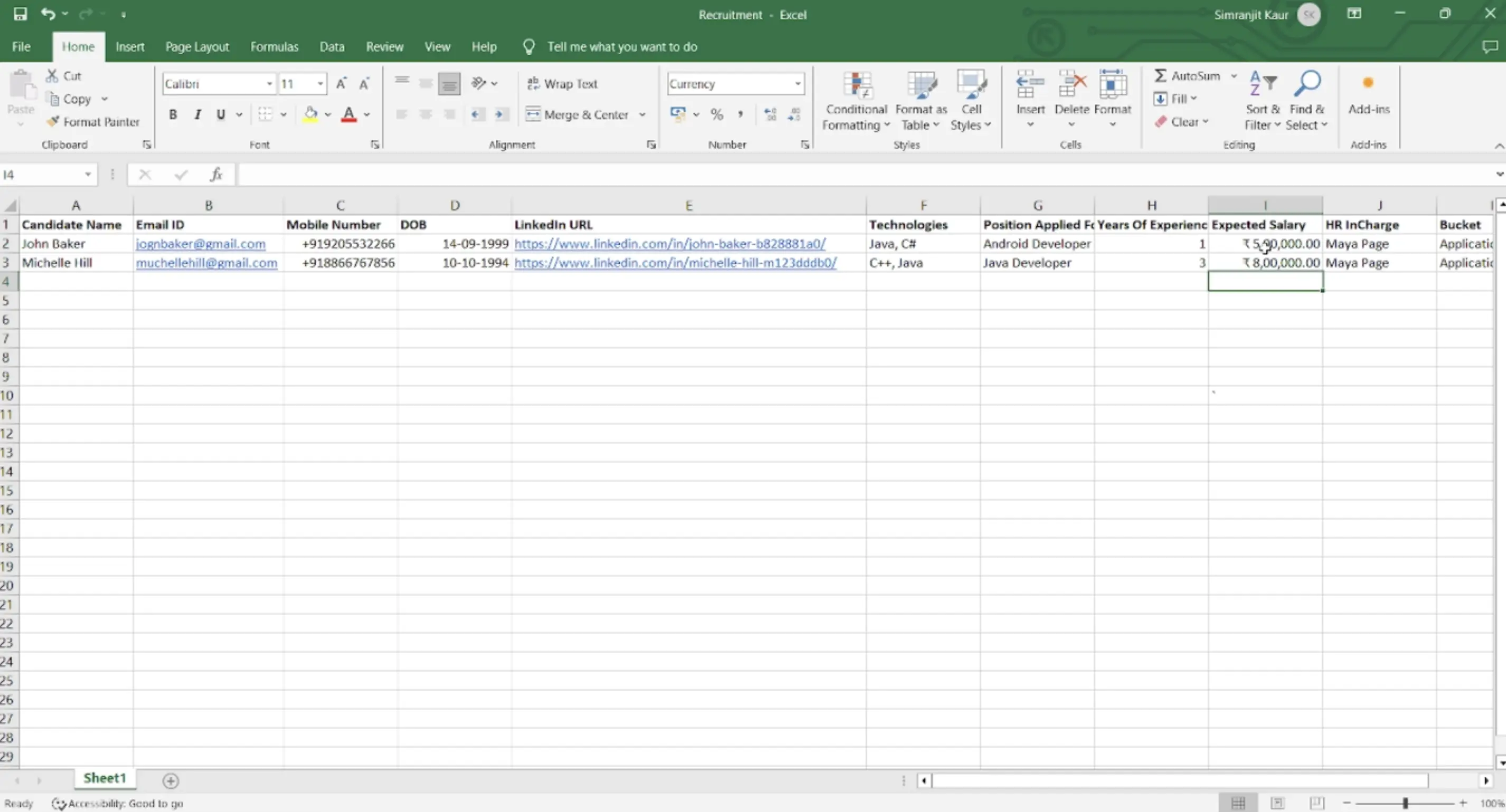Viewport: 1506px width, 812px height.
Task: Apply Comma Style number format
Action: [x=740, y=114]
